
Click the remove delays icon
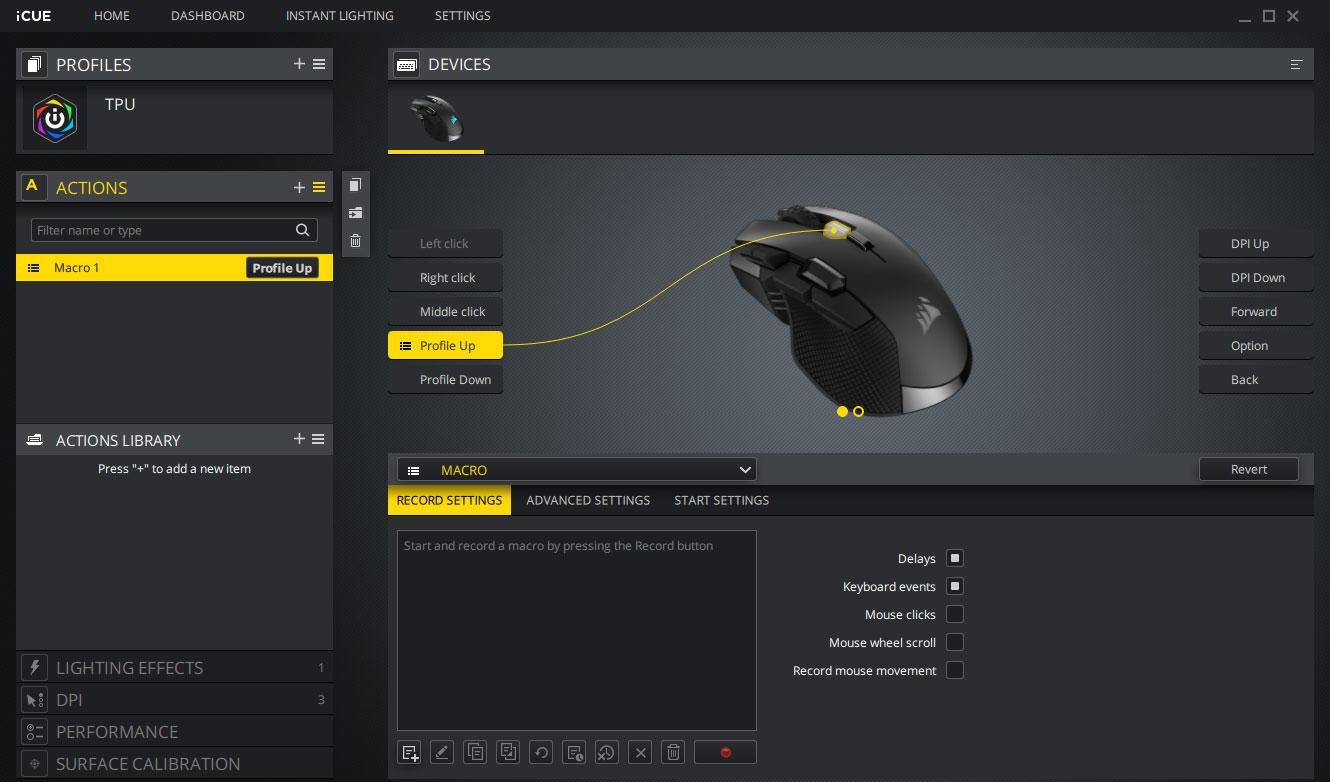pos(607,752)
